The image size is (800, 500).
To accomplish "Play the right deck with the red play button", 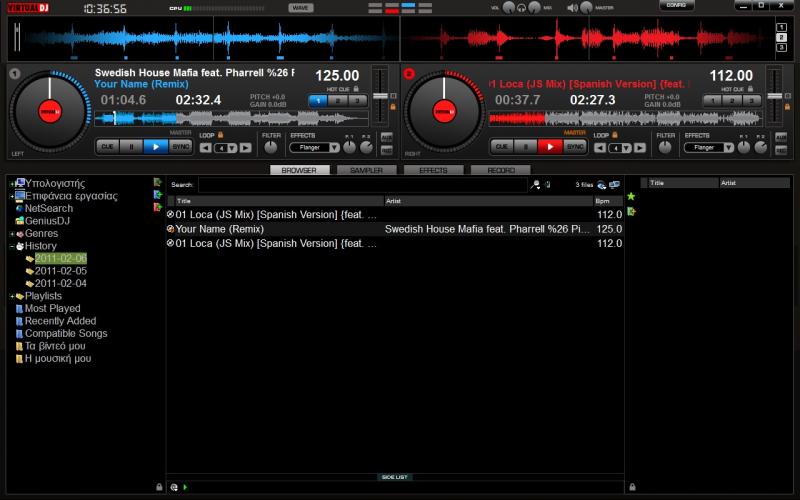I will (x=550, y=147).
